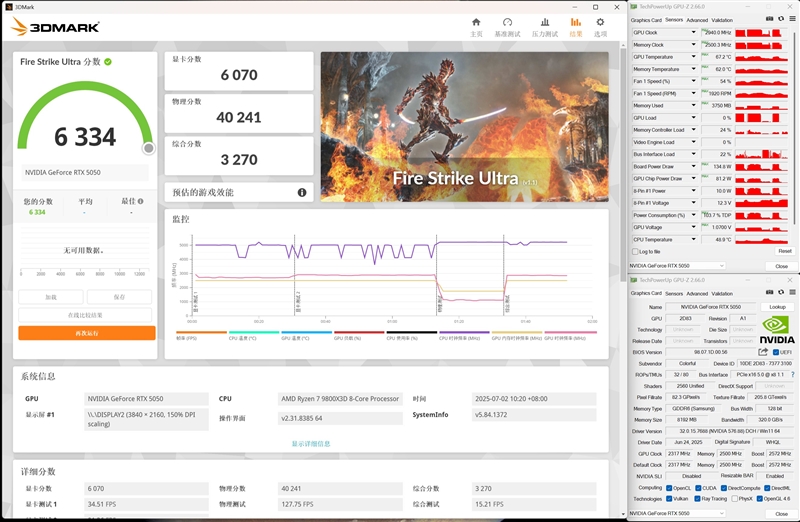The height and width of the screenshot is (522, 800).
Task: Click the 3DMark logo
Action: coord(55,27)
